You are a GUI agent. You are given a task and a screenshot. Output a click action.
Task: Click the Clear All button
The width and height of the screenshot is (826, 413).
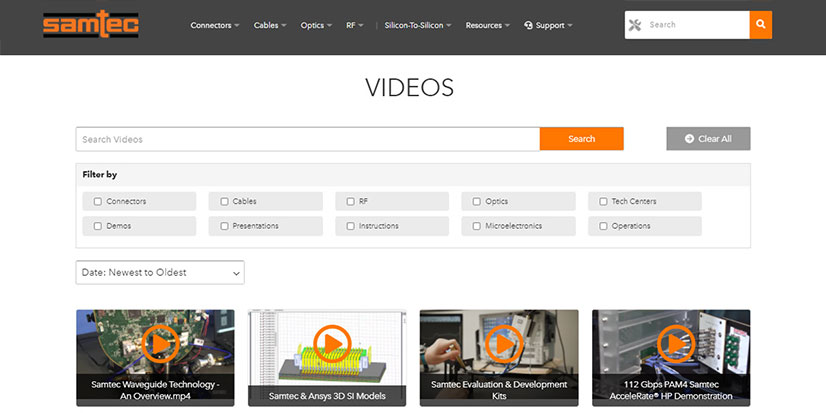tap(708, 139)
